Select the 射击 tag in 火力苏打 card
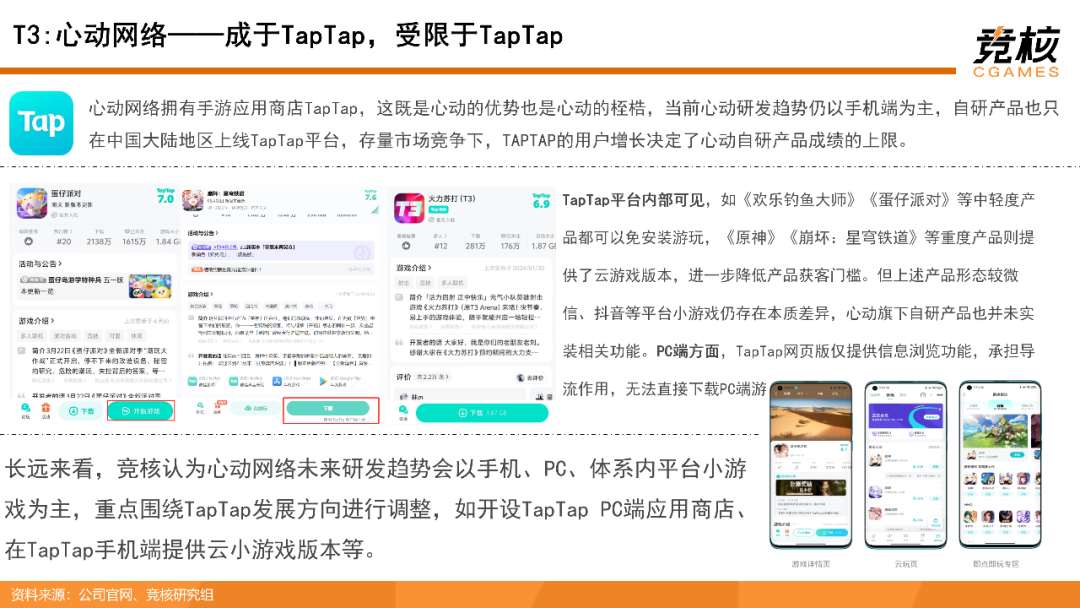The image size is (1080, 608). [x=403, y=283]
